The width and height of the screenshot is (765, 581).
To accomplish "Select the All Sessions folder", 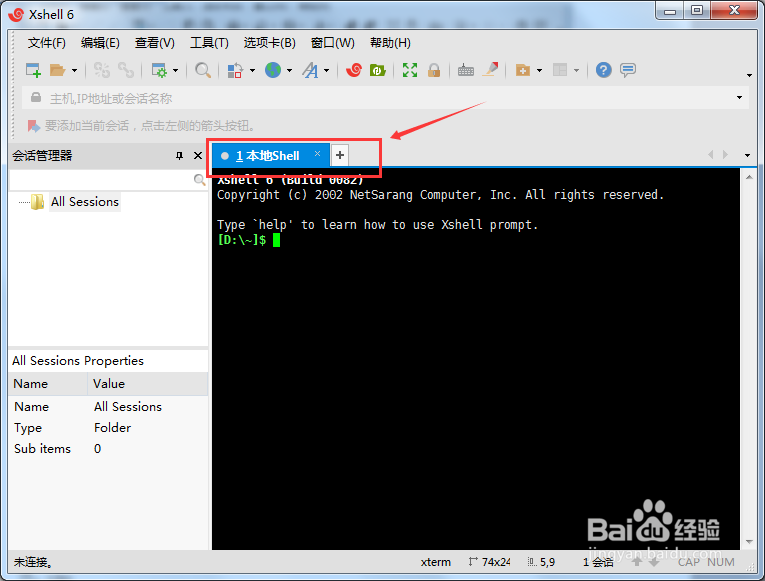I will point(85,201).
